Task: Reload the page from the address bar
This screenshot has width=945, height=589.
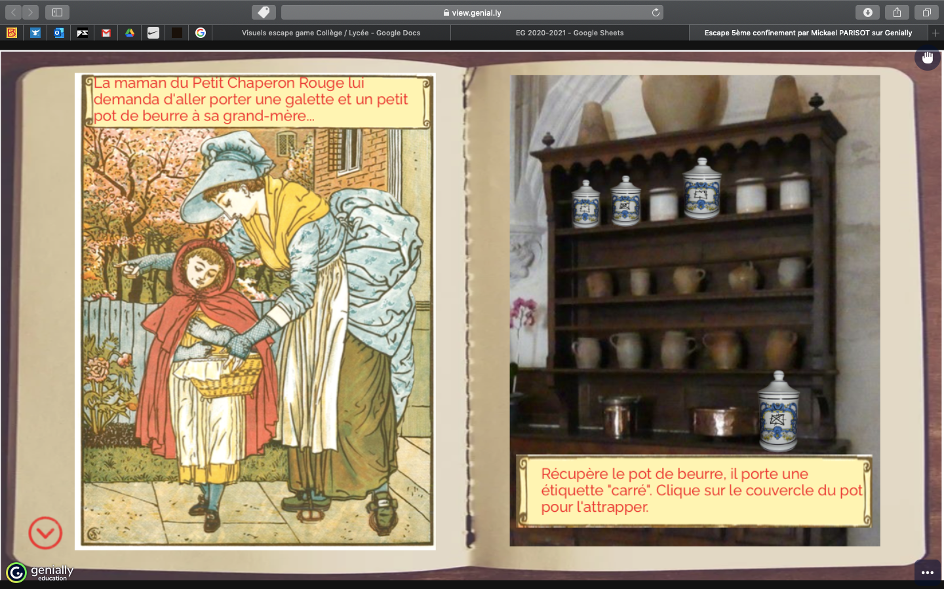Action: (656, 12)
